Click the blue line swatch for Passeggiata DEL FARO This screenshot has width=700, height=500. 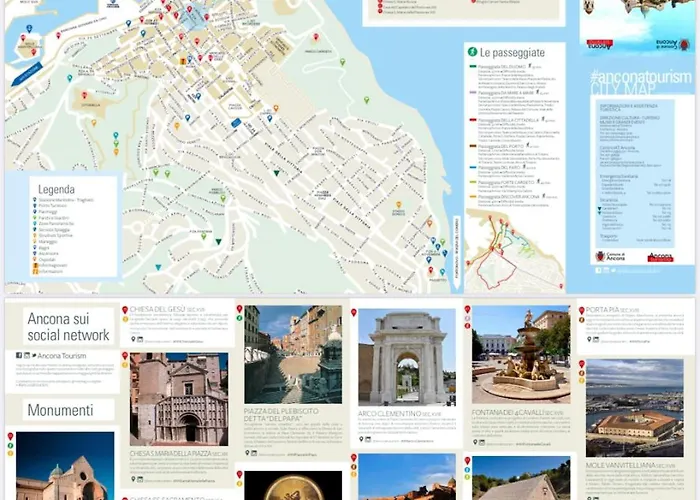point(473,167)
